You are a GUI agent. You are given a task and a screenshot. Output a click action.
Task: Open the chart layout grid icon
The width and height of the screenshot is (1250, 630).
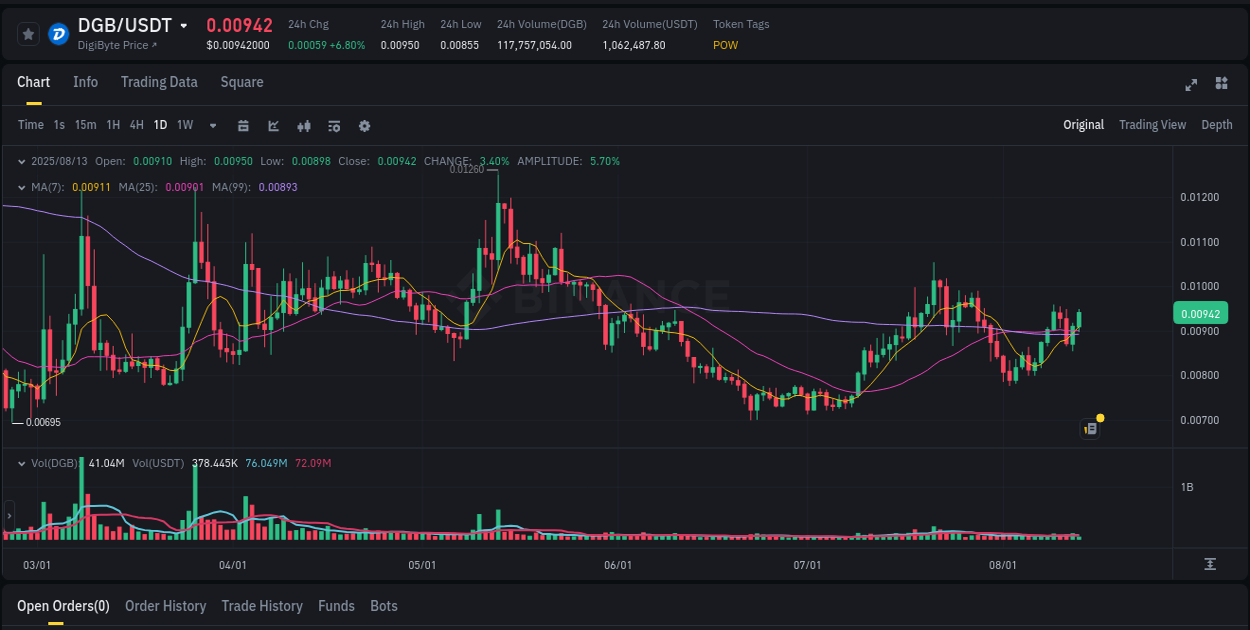coord(1221,86)
